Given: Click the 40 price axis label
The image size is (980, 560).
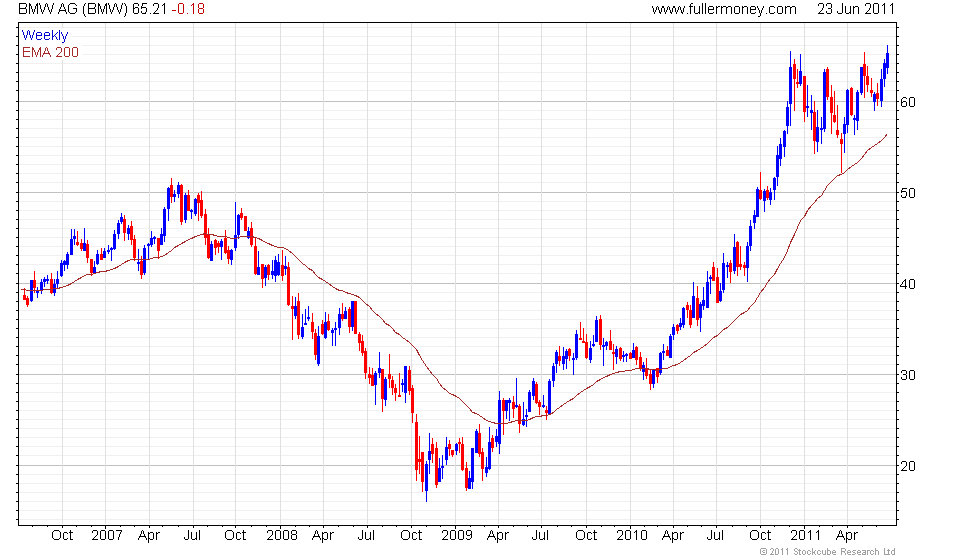Looking at the screenshot, I should (x=908, y=284).
